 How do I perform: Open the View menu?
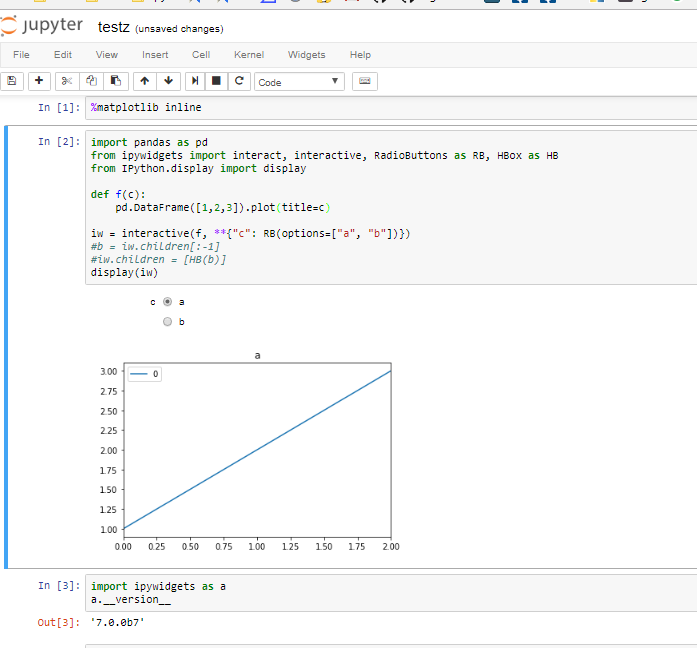pos(107,55)
